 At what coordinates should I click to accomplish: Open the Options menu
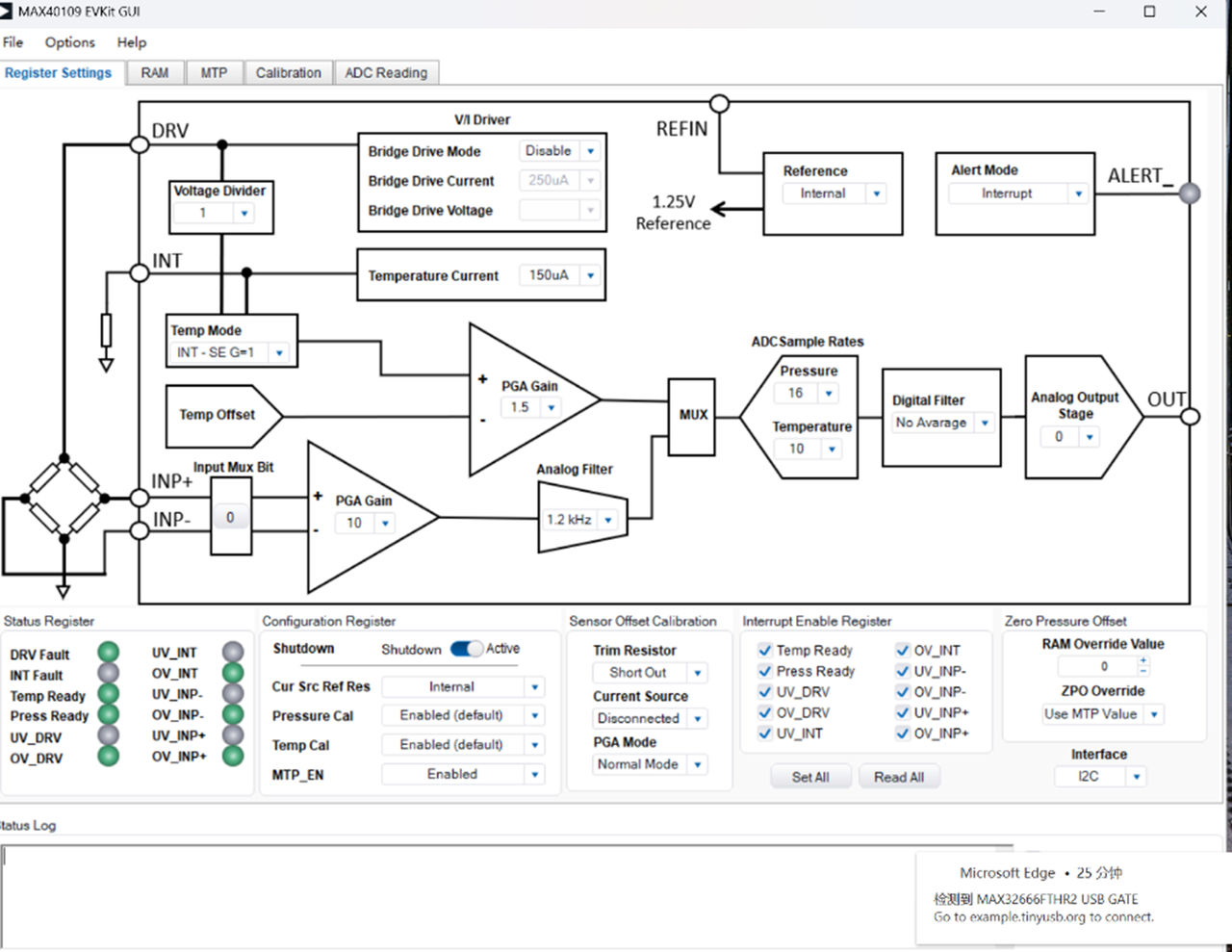click(x=70, y=42)
